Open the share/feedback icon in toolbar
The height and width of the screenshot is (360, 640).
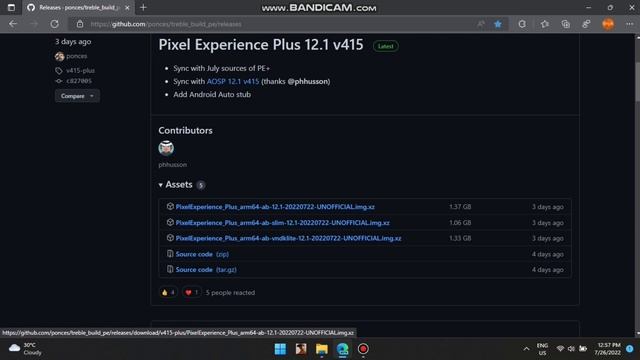coord(586,24)
